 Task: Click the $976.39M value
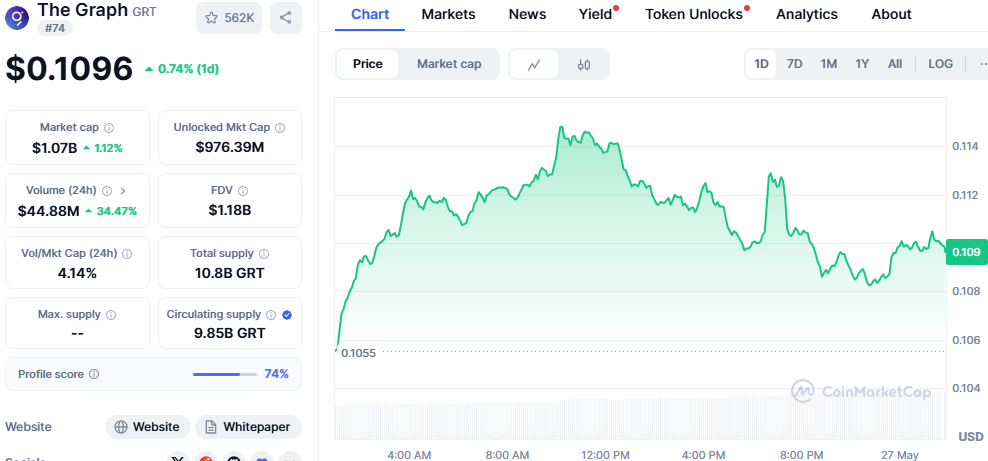tap(230, 148)
